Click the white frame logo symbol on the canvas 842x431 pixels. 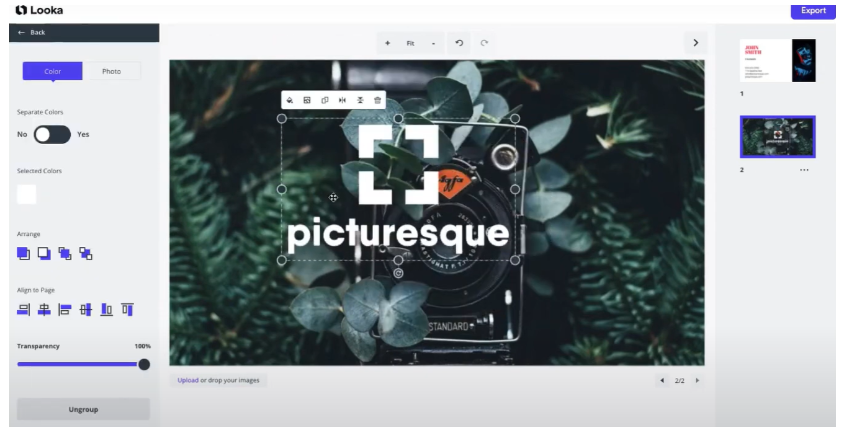click(x=398, y=164)
